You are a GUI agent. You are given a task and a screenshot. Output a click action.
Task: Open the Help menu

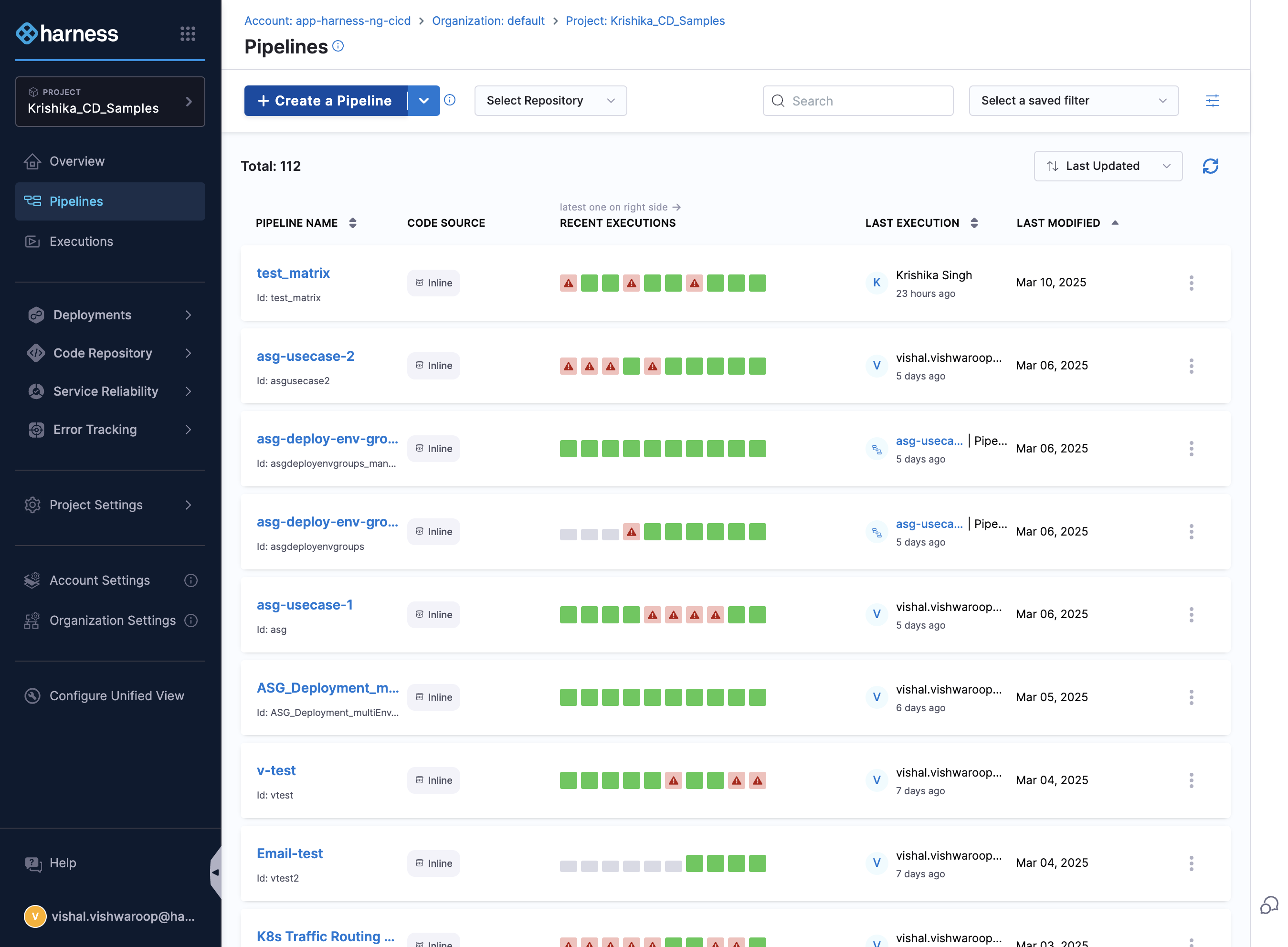pos(52,863)
